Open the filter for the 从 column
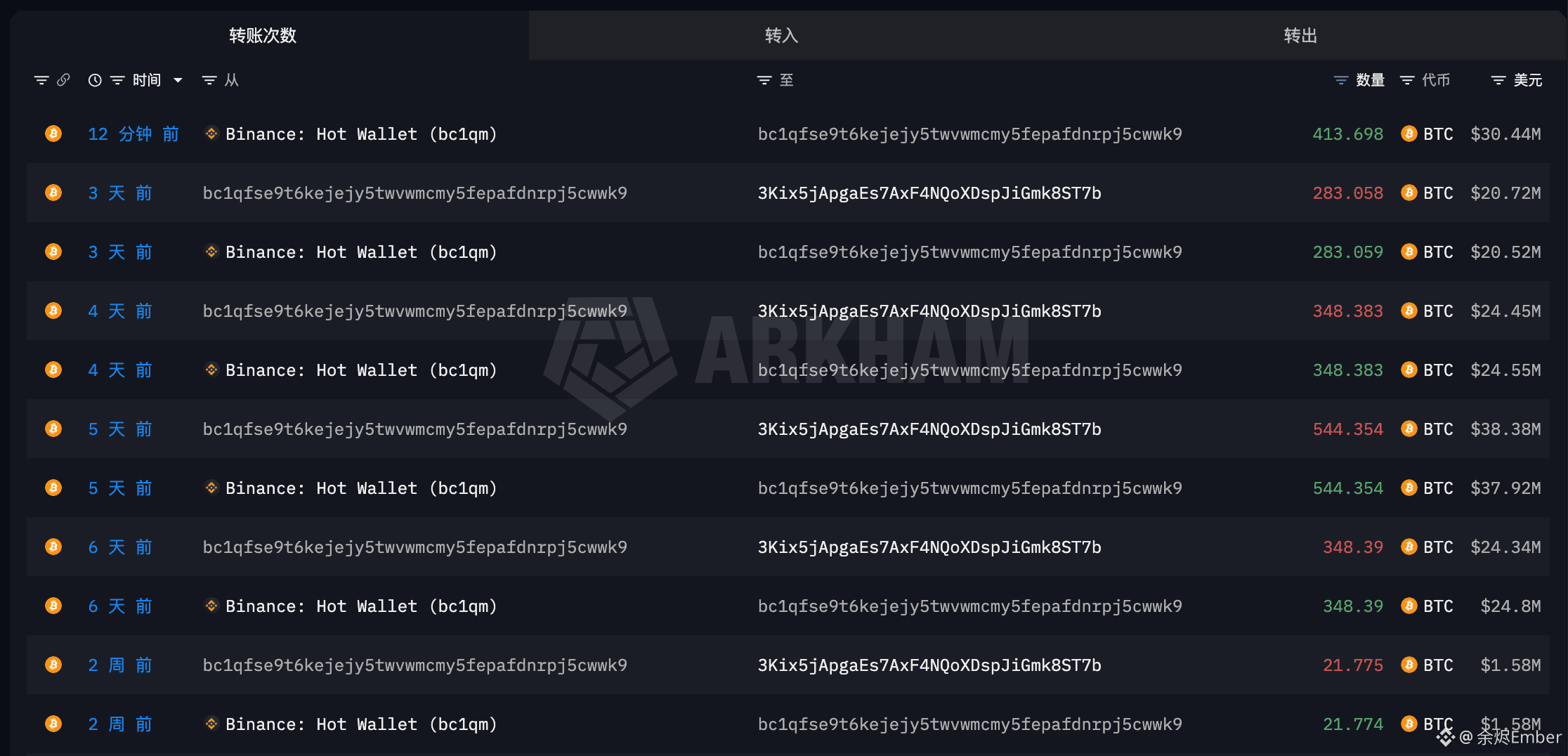 (209, 80)
